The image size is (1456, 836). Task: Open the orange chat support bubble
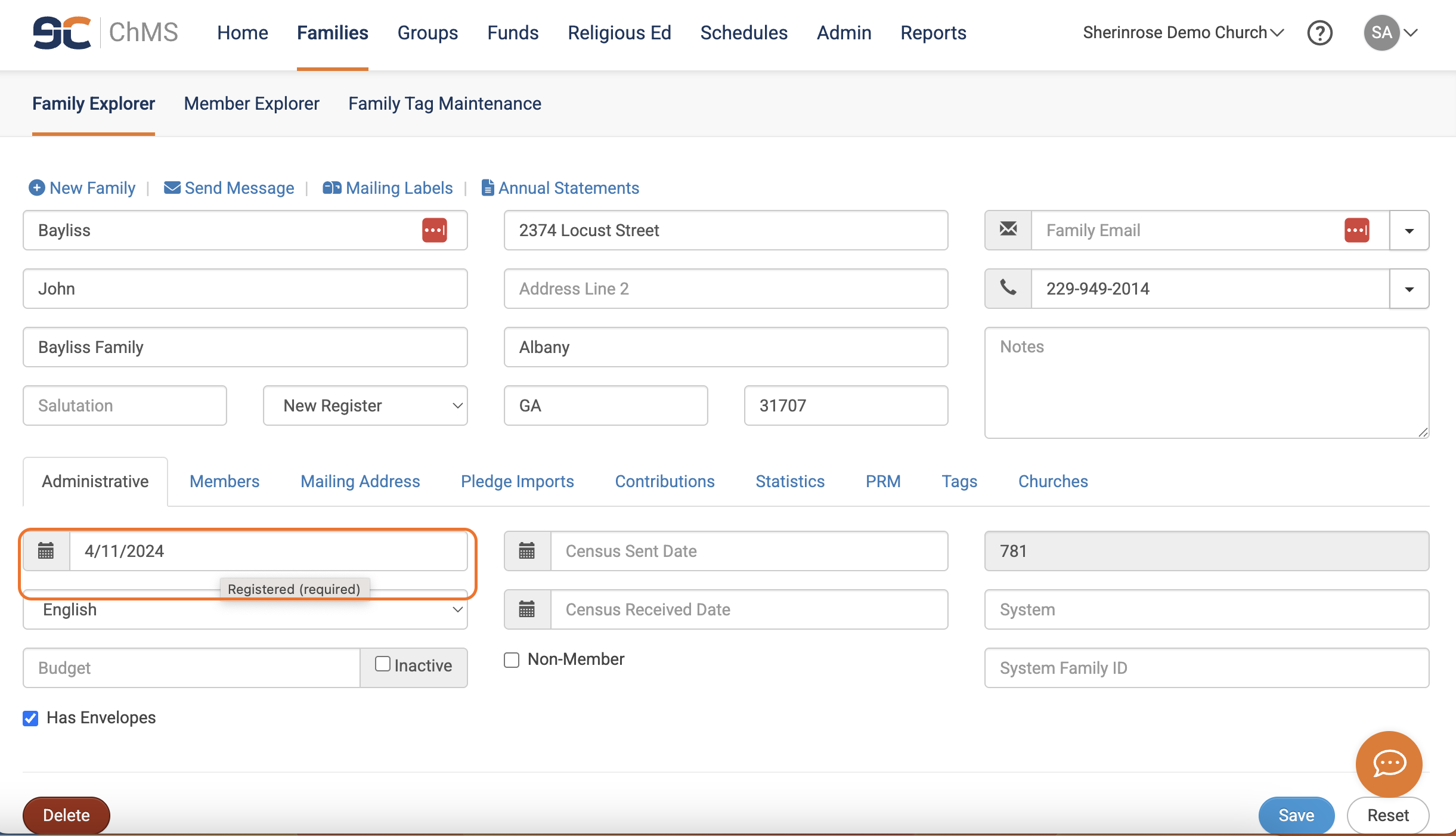(1389, 763)
